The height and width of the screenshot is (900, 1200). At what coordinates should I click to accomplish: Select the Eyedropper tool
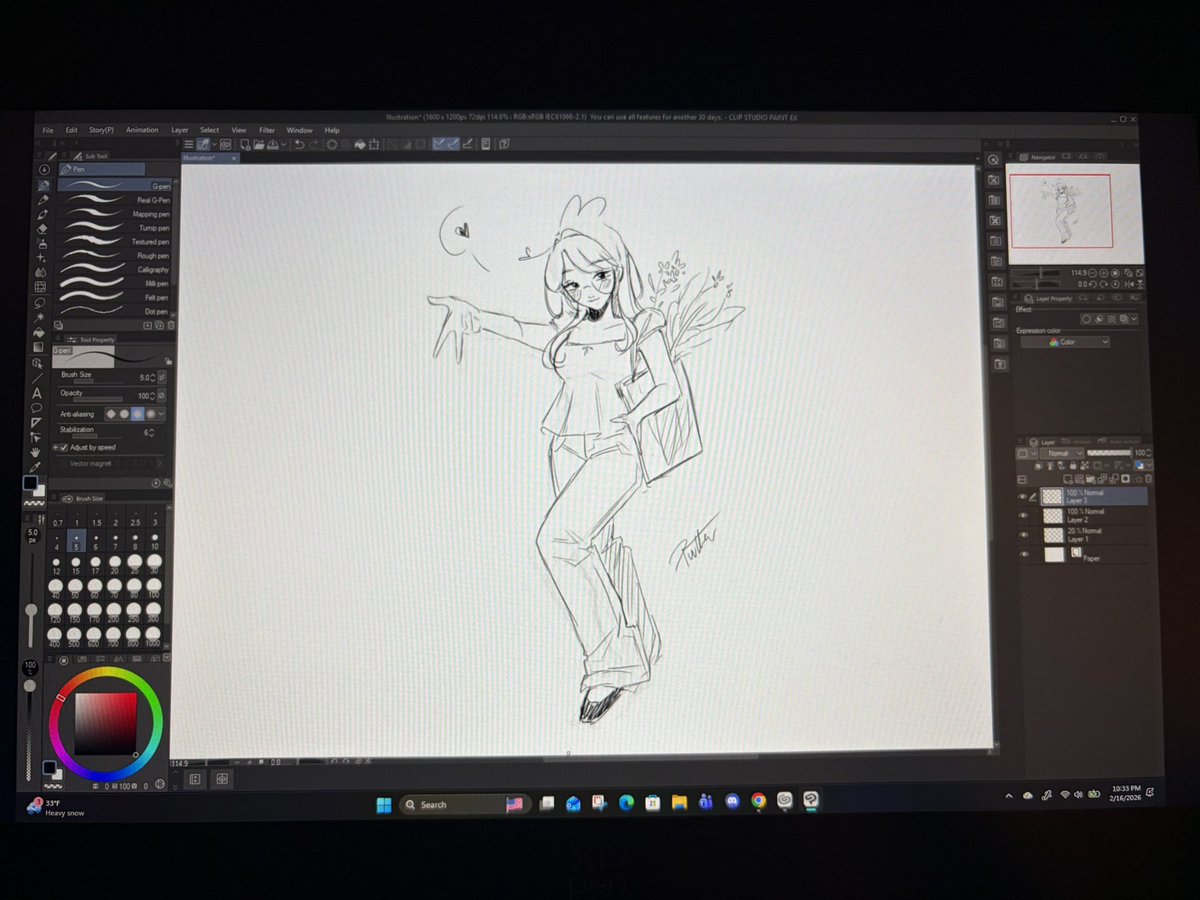36,467
